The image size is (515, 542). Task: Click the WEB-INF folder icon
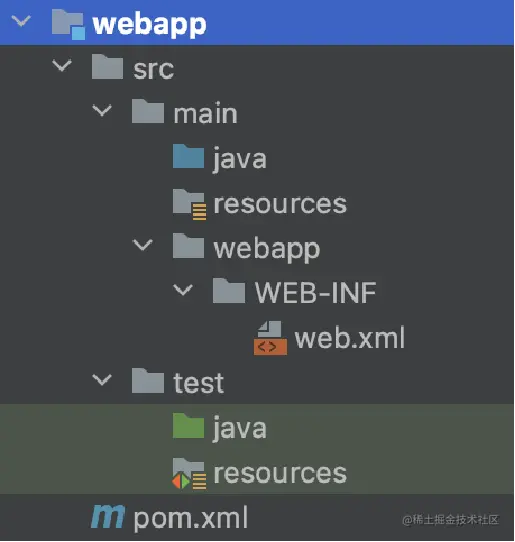pyautogui.click(x=229, y=291)
